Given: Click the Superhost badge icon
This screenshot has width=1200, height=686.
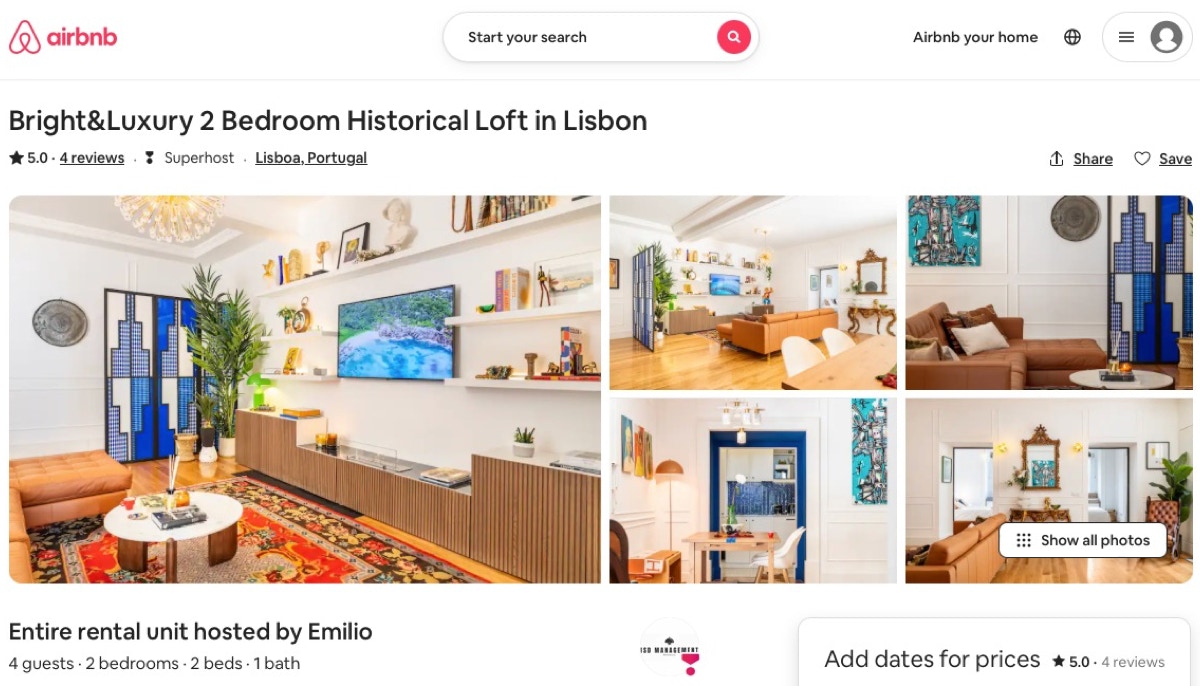Looking at the screenshot, I should pos(150,158).
